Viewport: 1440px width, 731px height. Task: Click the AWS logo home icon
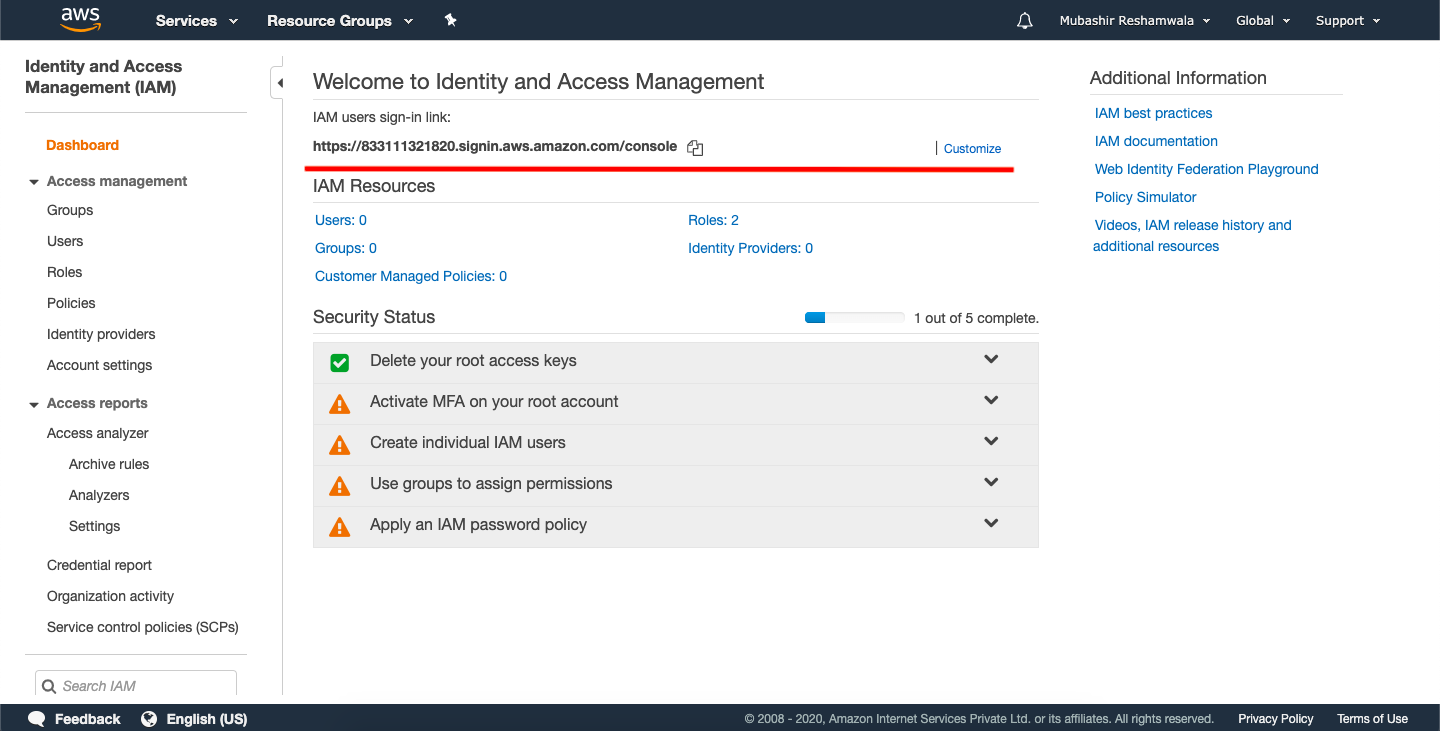click(x=80, y=19)
